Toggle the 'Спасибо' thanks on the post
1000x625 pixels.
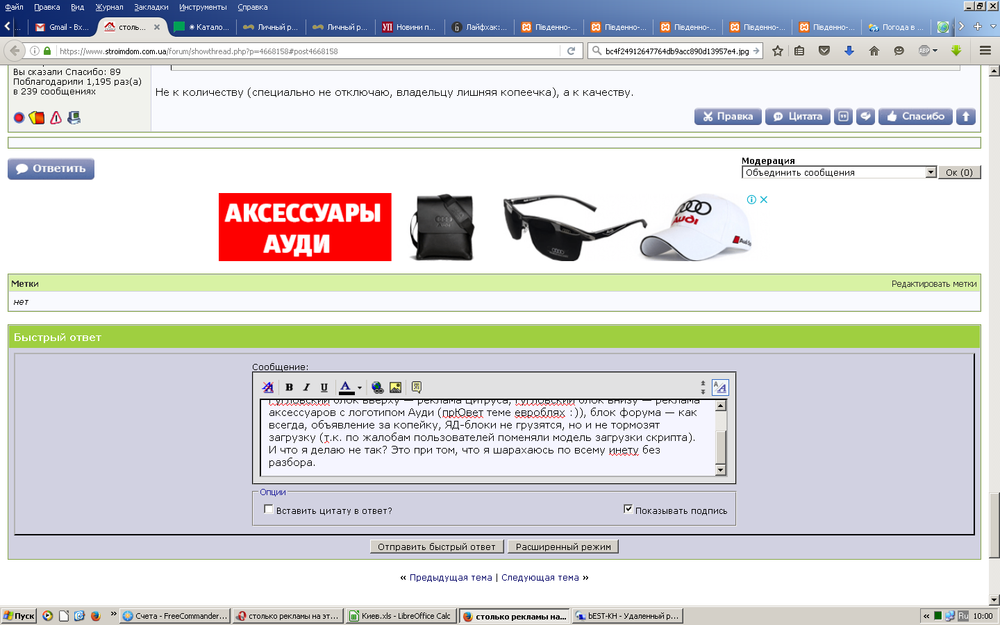click(x=913, y=116)
